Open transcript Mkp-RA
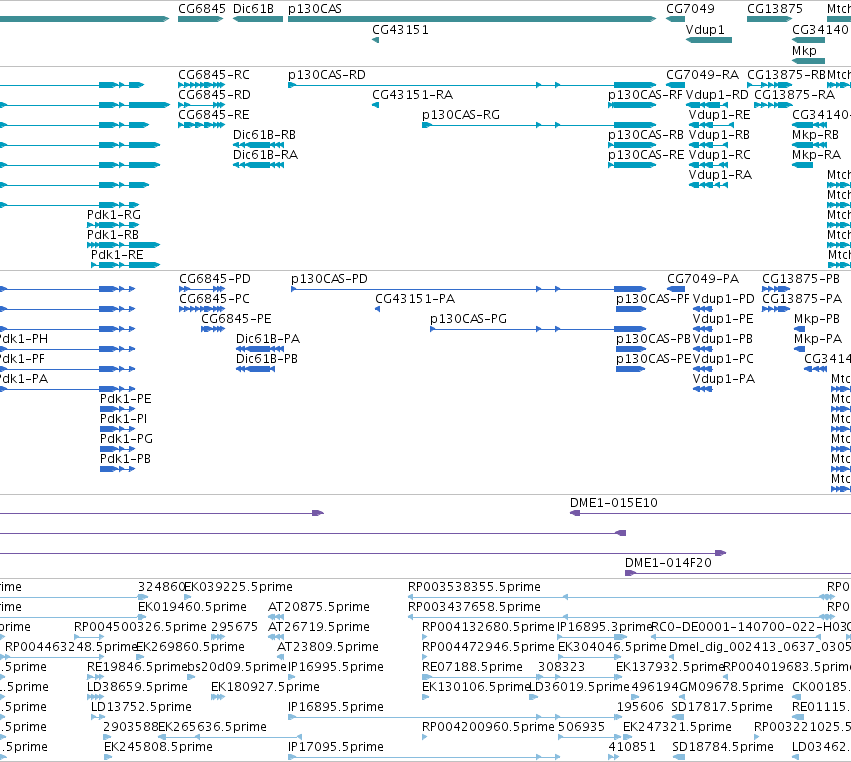 tap(802, 165)
